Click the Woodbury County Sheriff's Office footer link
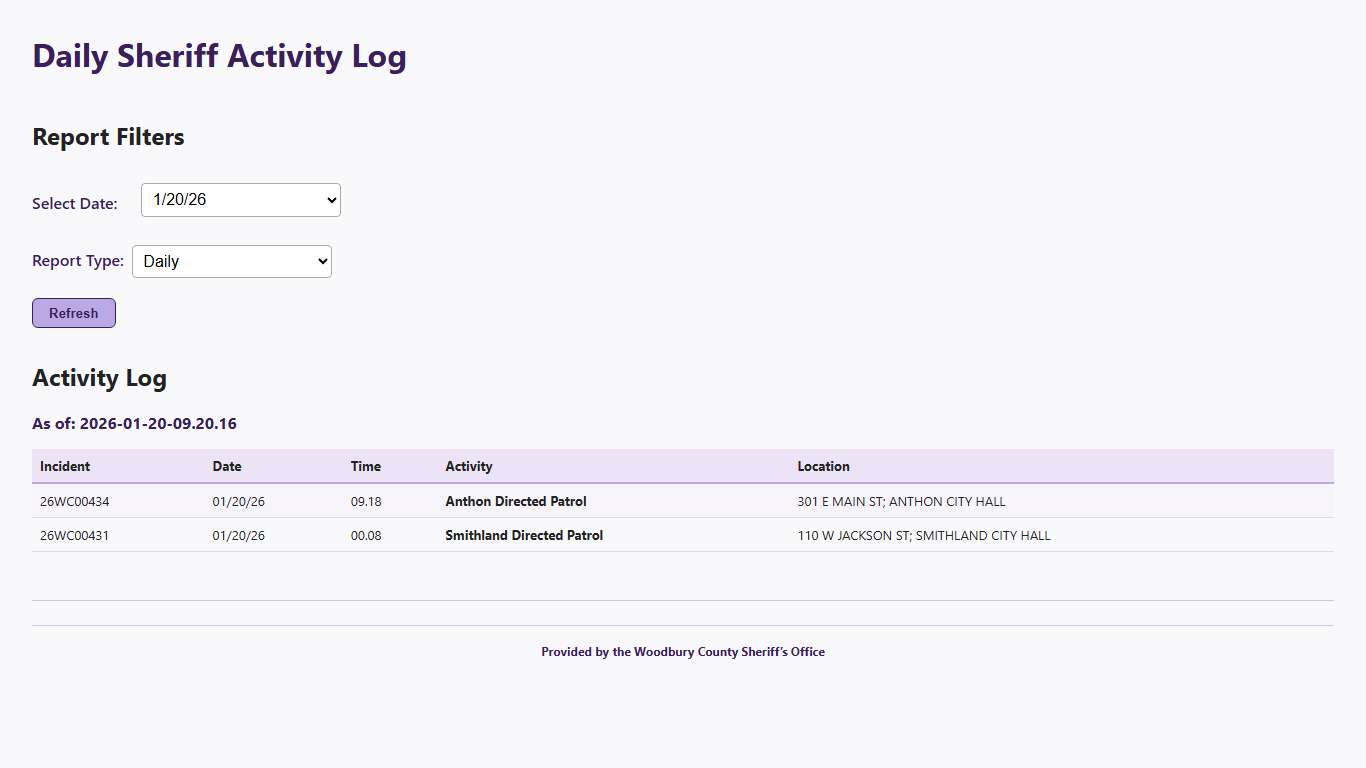This screenshot has width=1366, height=768. coord(683,651)
